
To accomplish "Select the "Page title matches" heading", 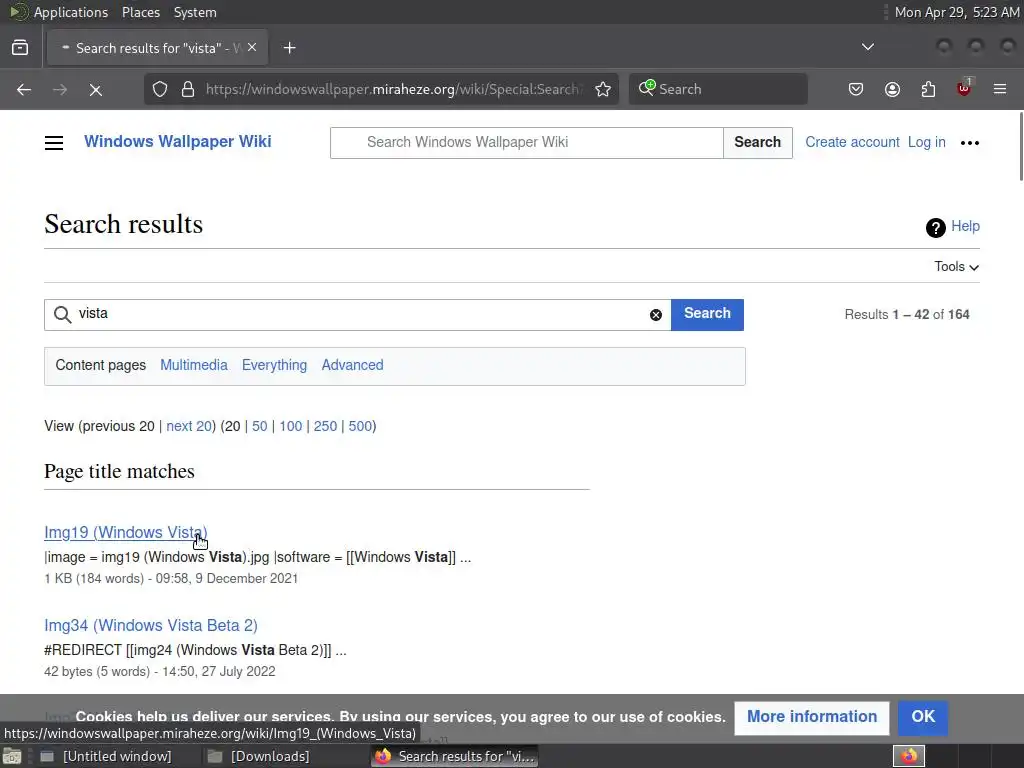I will tap(120, 472).
